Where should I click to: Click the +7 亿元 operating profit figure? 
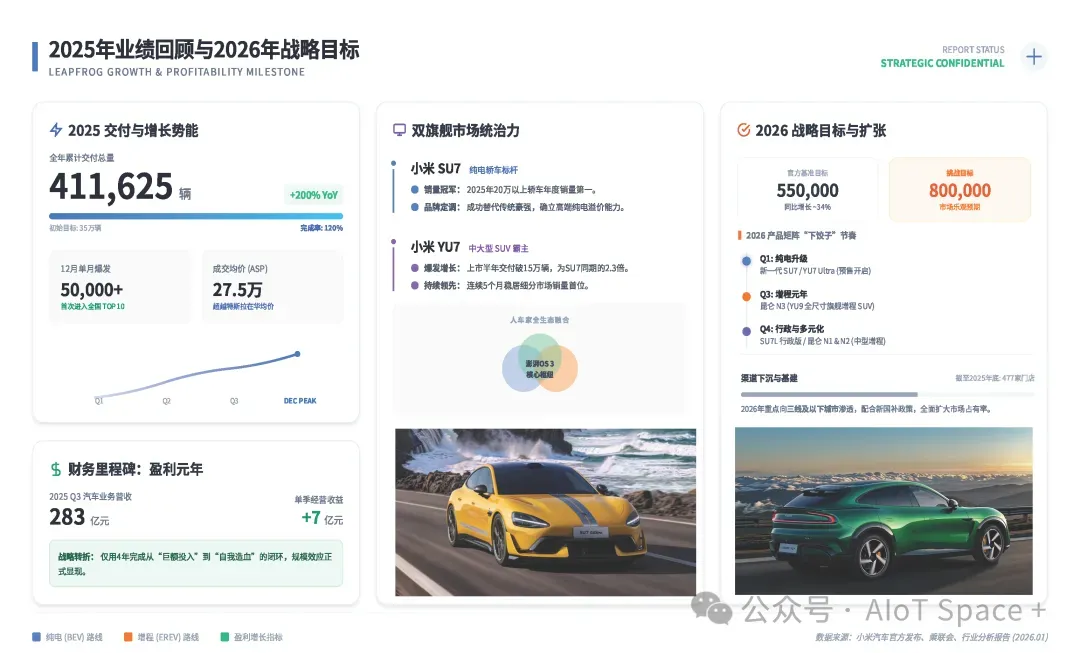click(x=322, y=518)
